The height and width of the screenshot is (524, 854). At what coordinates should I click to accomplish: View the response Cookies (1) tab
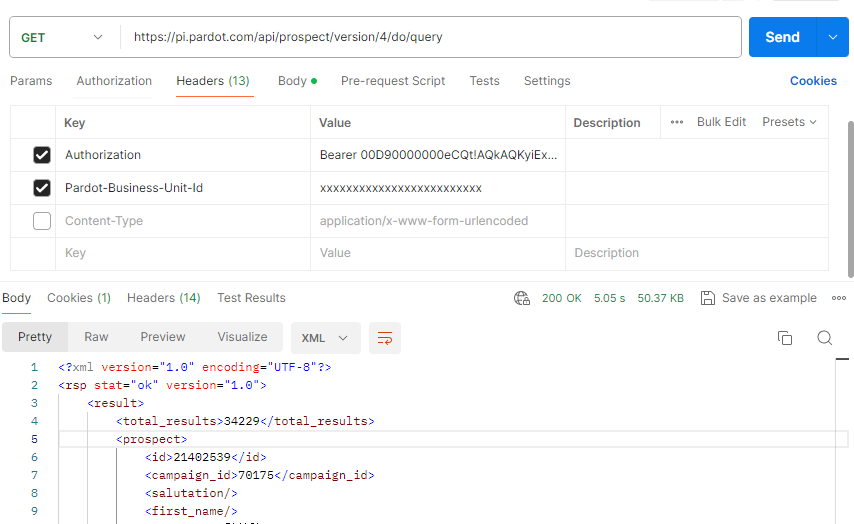click(x=79, y=298)
